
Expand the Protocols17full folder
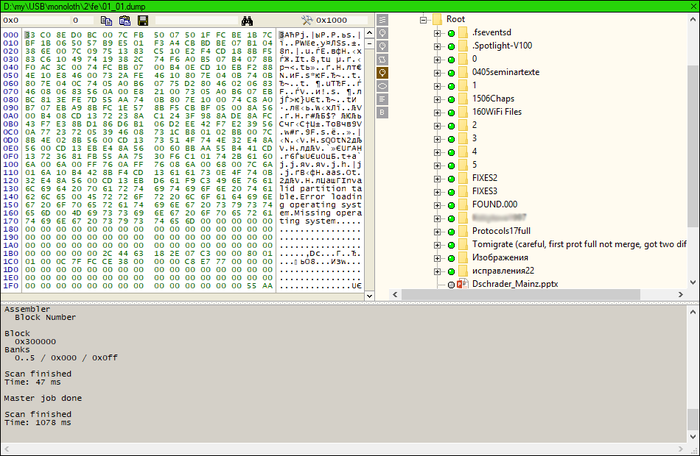[x=438, y=230]
